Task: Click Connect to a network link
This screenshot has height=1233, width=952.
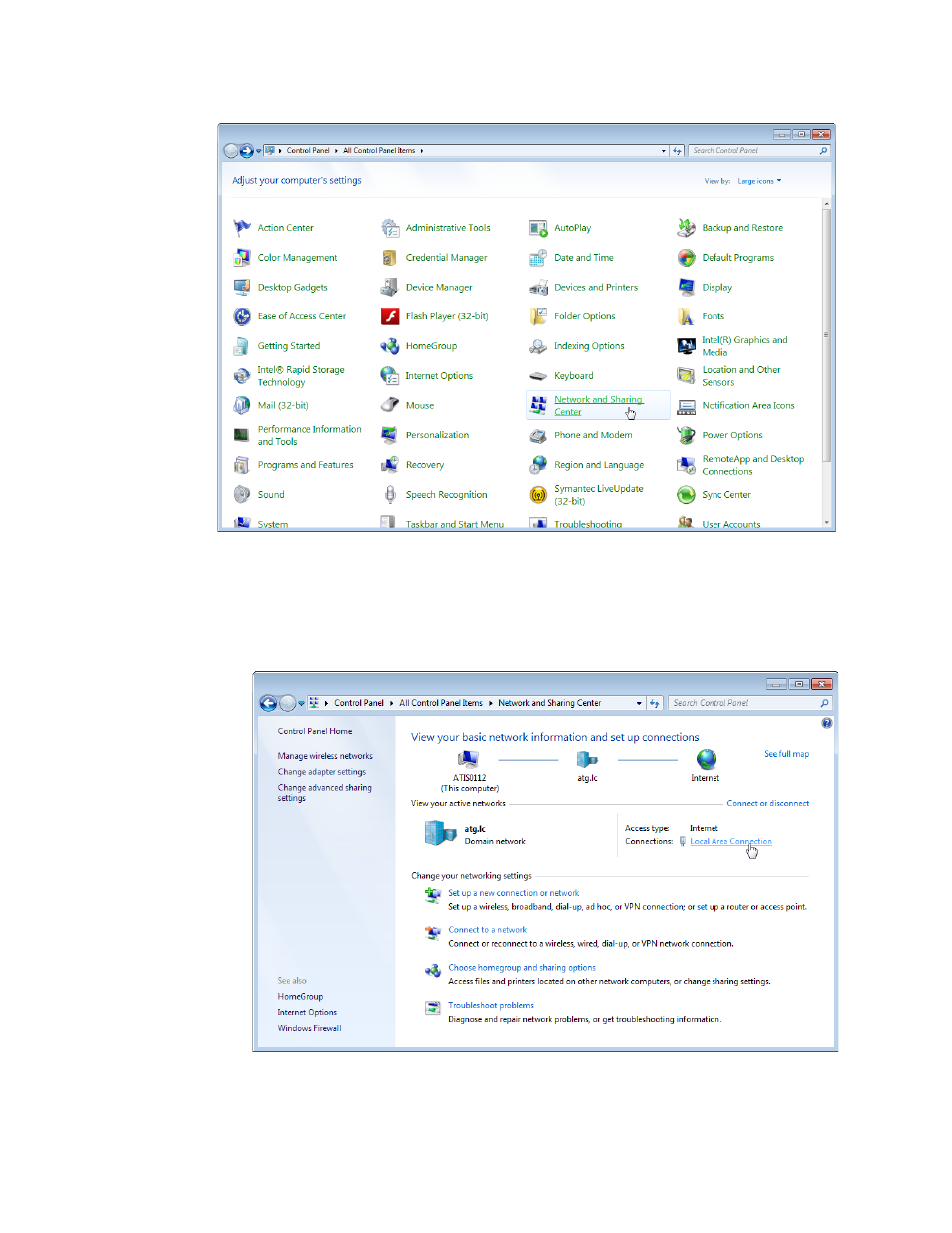Action: click(487, 929)
